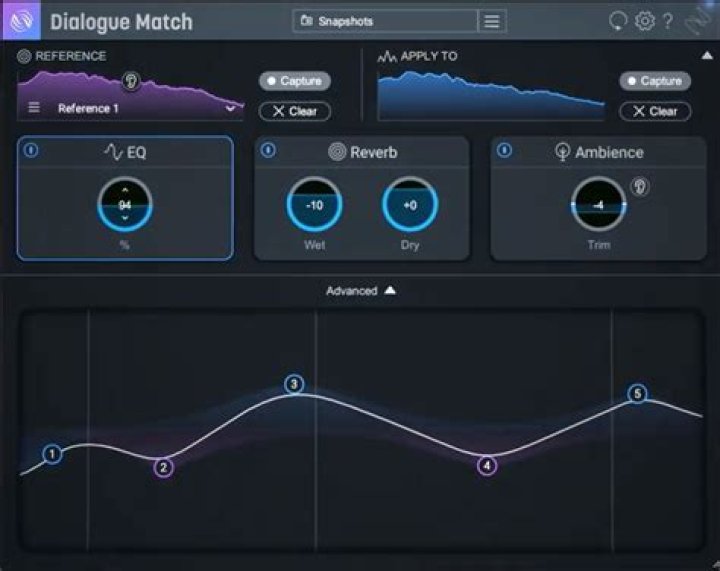Open the settings gear icon

[645, 21]
